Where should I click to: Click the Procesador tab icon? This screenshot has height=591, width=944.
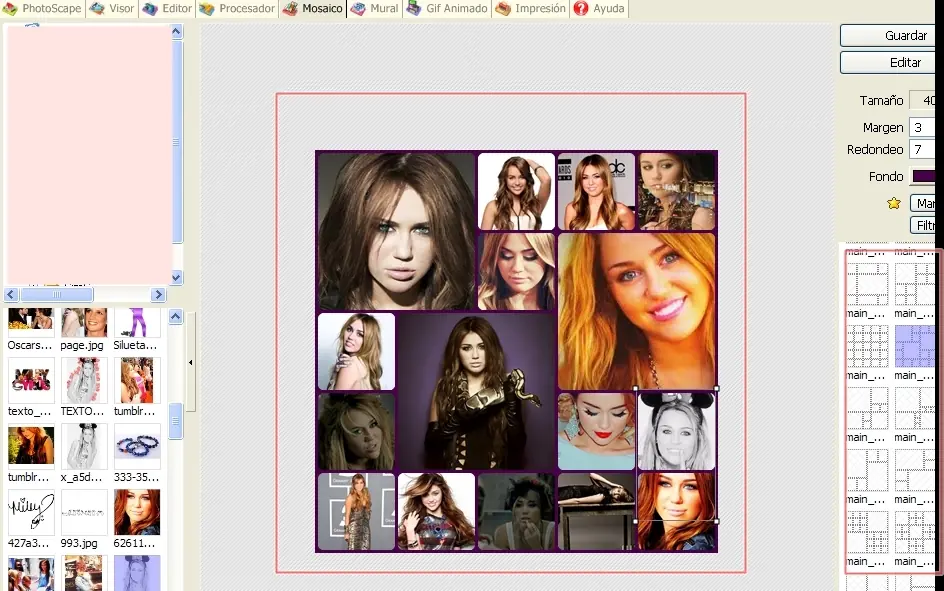(206, 8)
